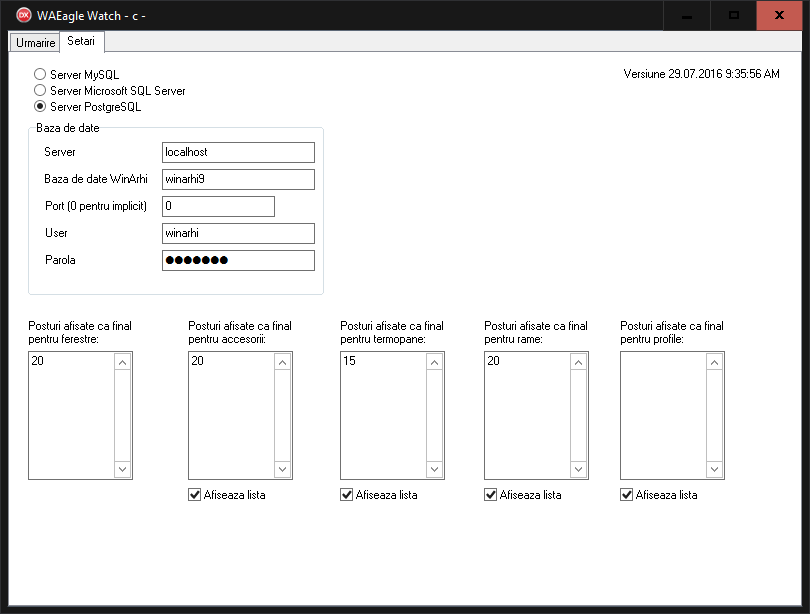Click scroll down arrow in accesorii list
Screen dimensions: 810x614
click(283, 469)
